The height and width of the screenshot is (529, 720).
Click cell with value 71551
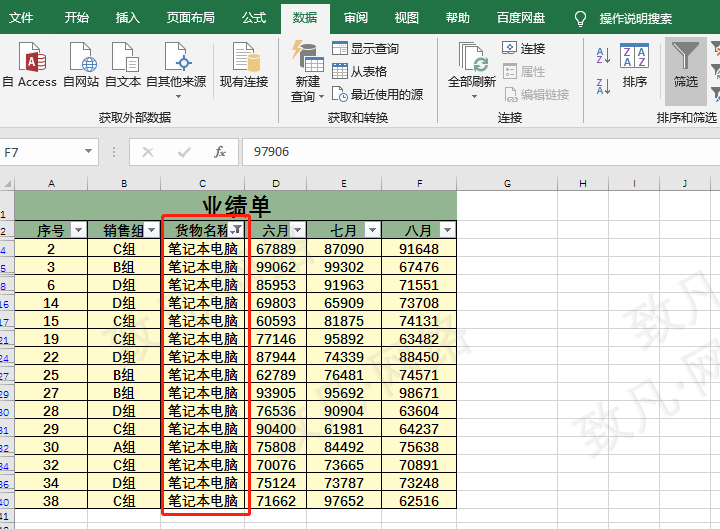pos(419,285)
